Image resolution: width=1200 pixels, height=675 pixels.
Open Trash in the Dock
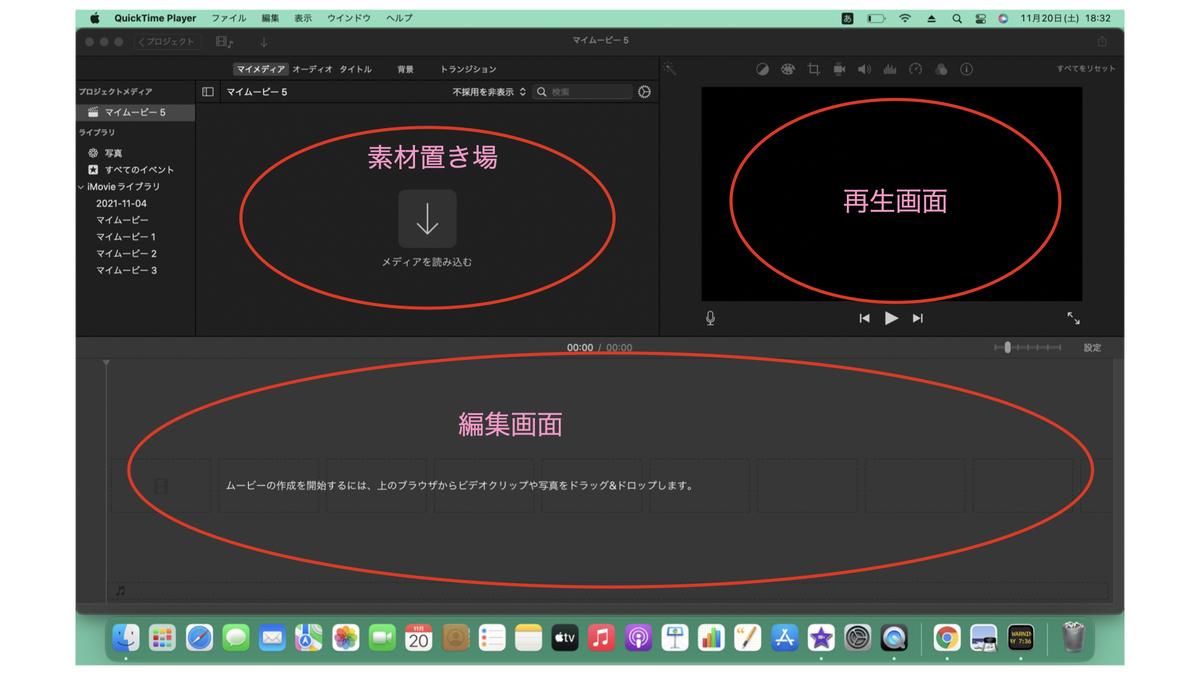1073,637
